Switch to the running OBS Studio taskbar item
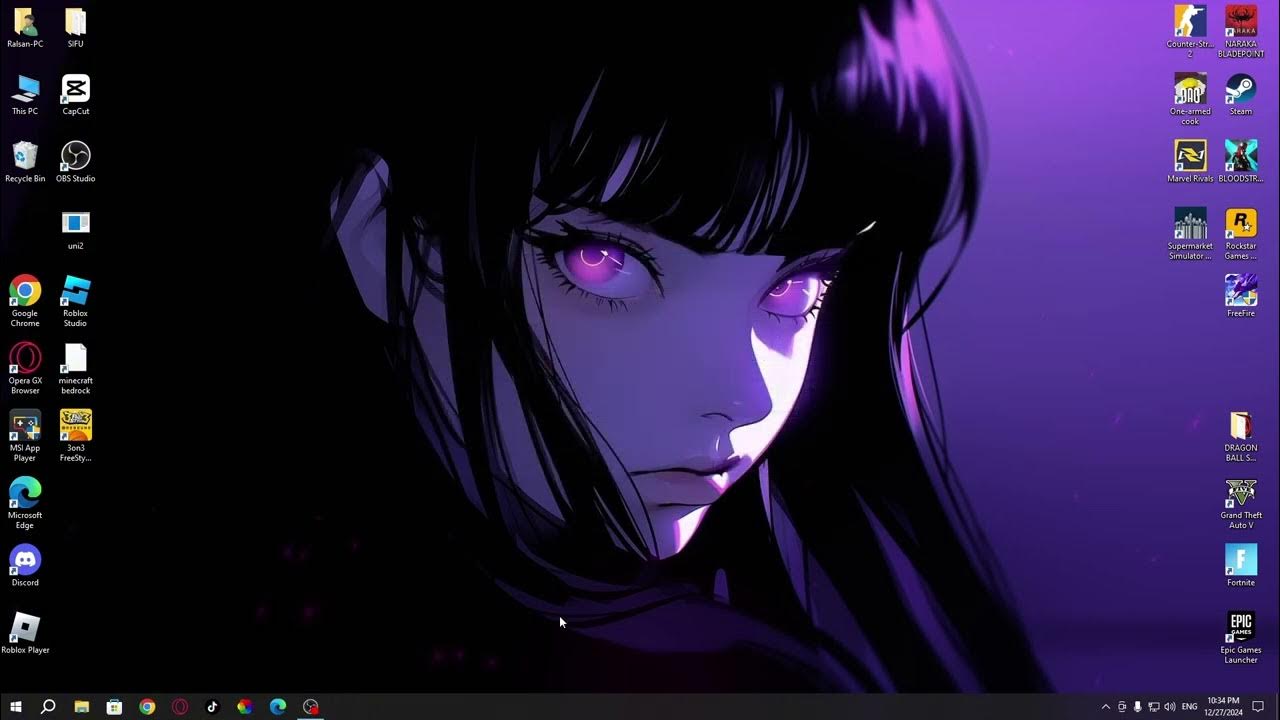1280x720 pixels. [311, 706]
